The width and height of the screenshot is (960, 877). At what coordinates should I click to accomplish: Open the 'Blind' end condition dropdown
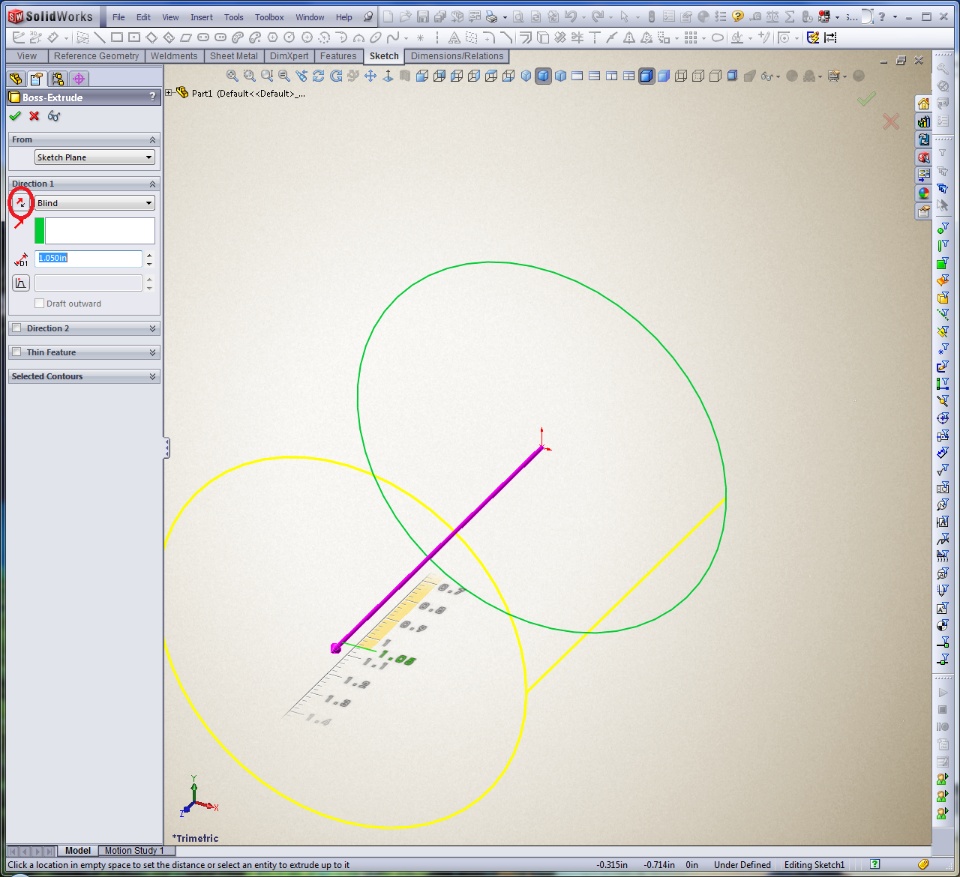pyautogui.click(x=94, y=203)
